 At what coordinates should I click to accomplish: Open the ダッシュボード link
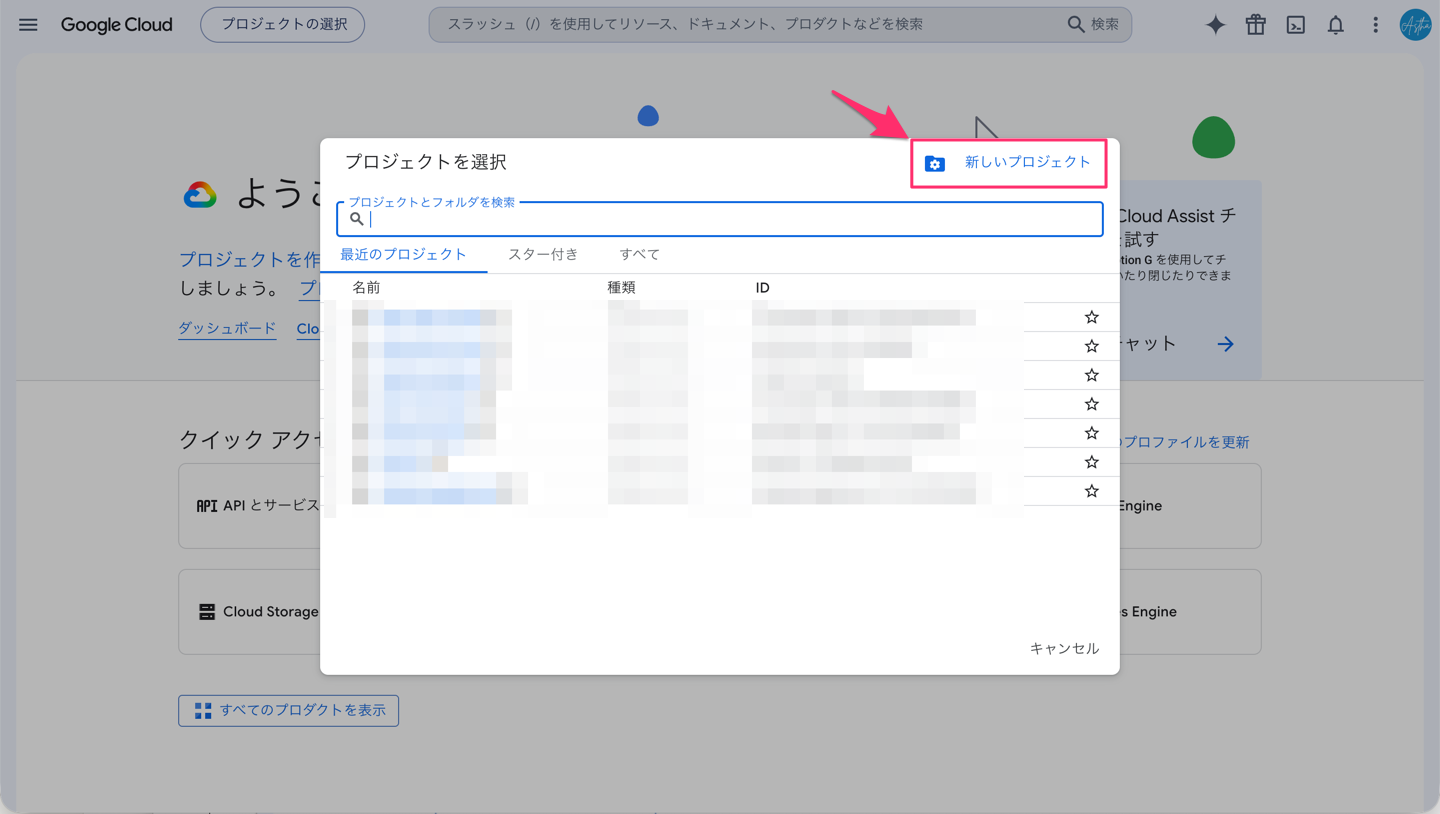point(227,328)
